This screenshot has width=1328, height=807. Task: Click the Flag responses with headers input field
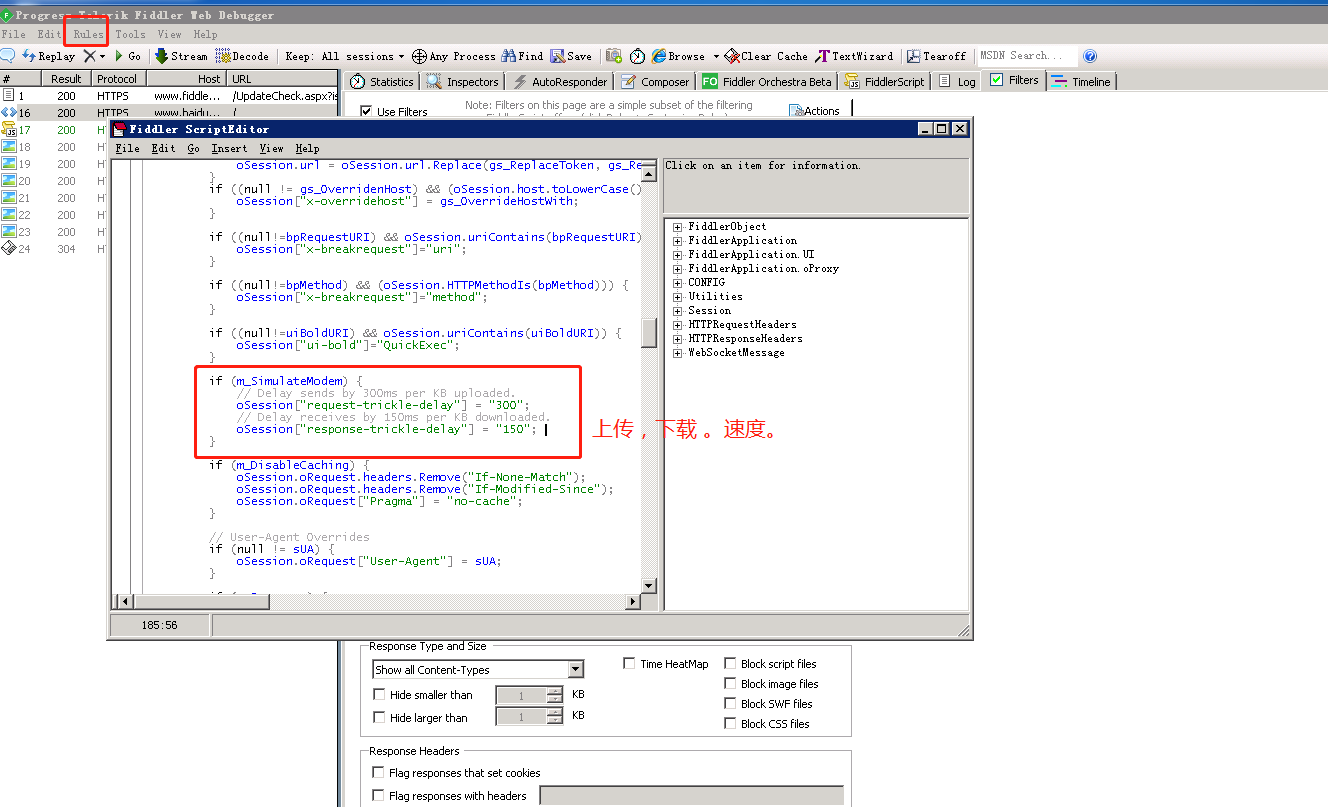pos(691,796)
